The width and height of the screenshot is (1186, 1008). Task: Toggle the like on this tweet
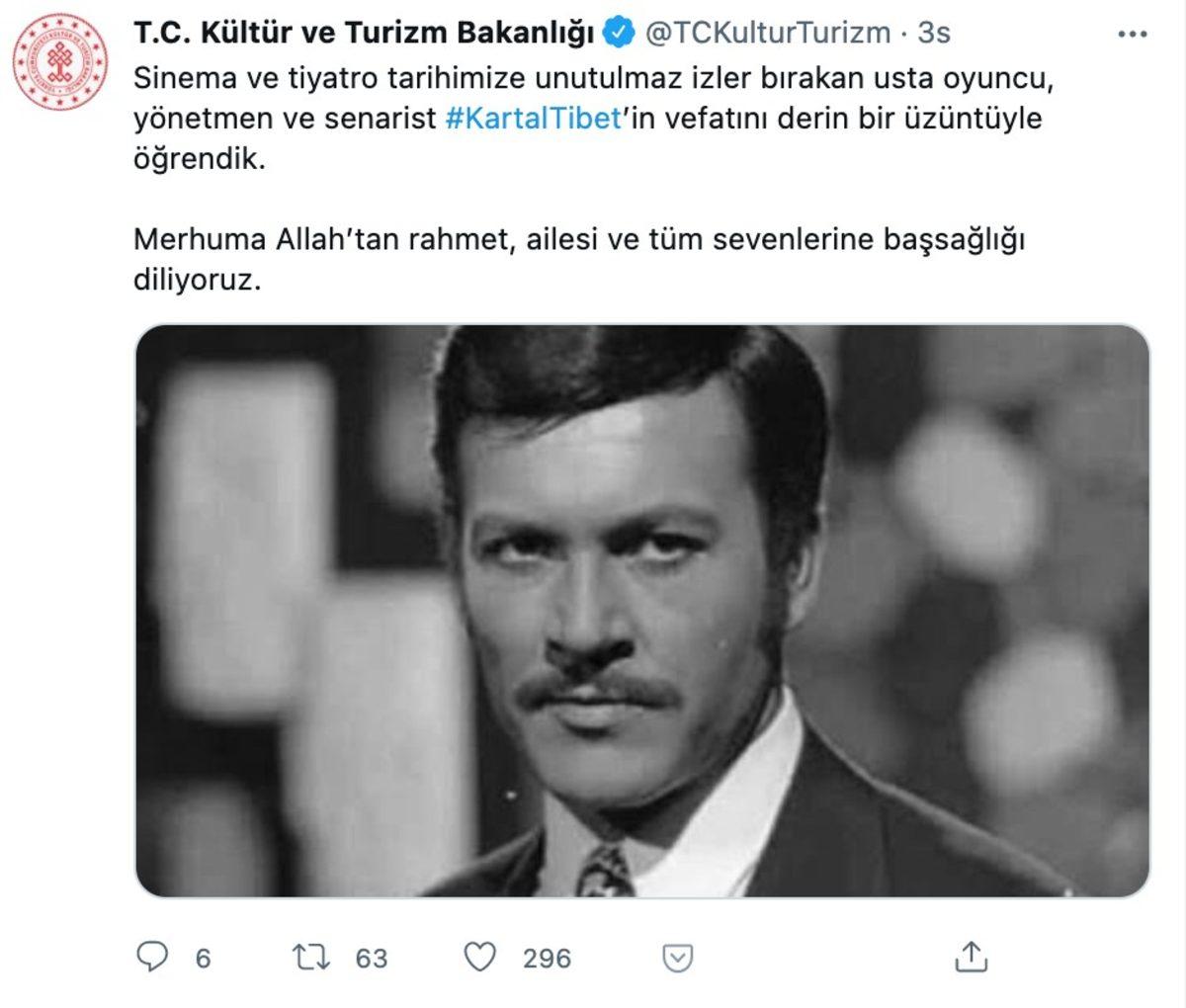481,957
